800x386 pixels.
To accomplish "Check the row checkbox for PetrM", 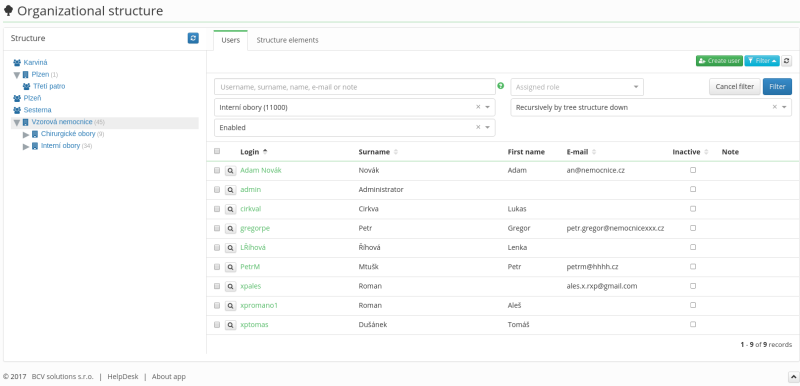I will 217,267.
